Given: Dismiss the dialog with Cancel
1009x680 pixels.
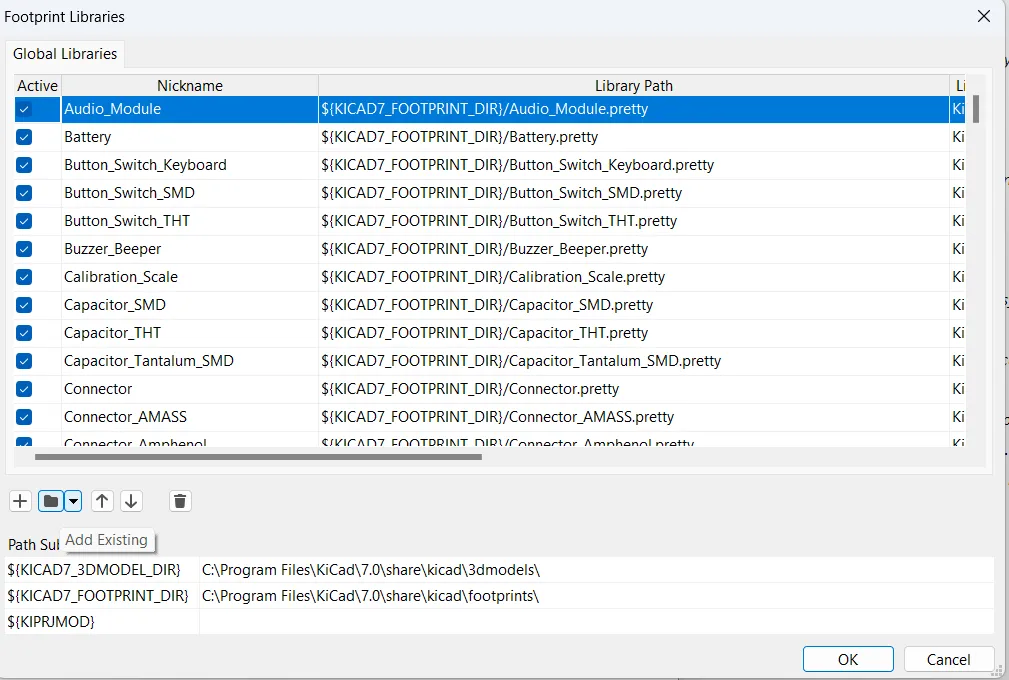Looking at the screenshot, I should coord(947,659).
